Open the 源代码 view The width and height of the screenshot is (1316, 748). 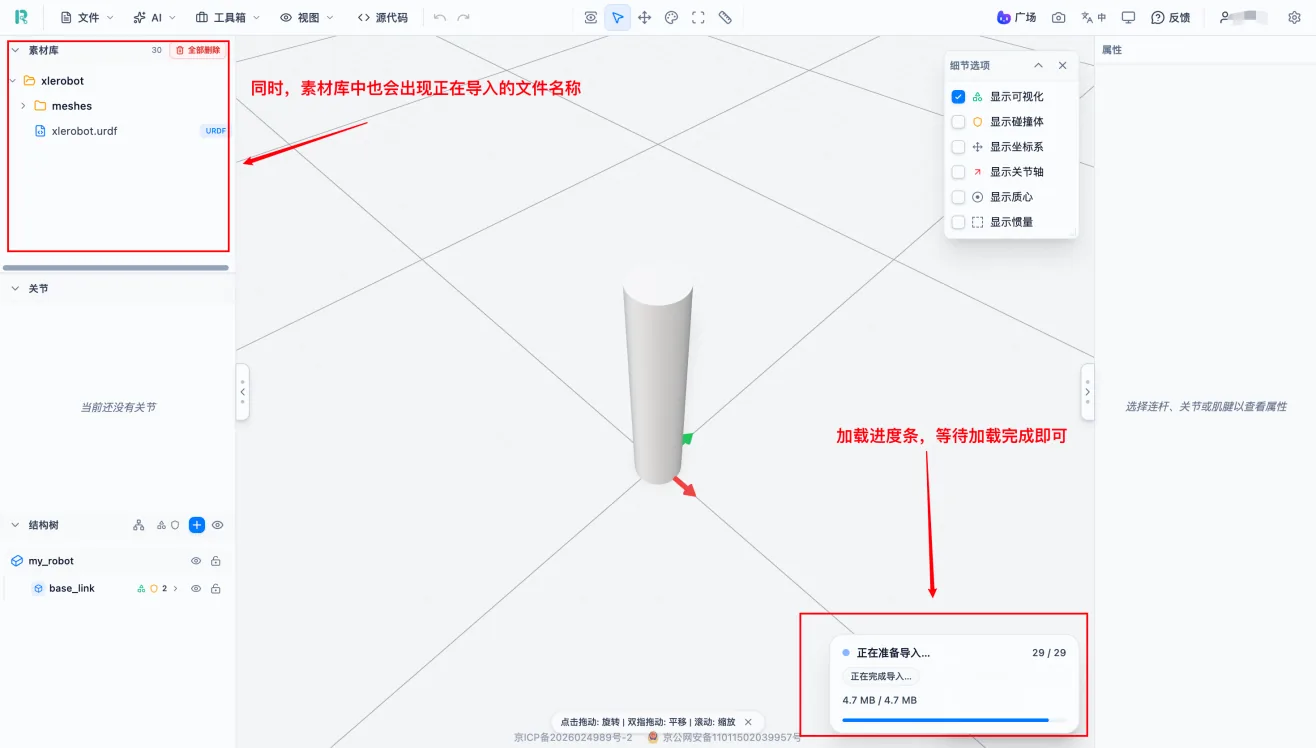[x=383, y=17]
